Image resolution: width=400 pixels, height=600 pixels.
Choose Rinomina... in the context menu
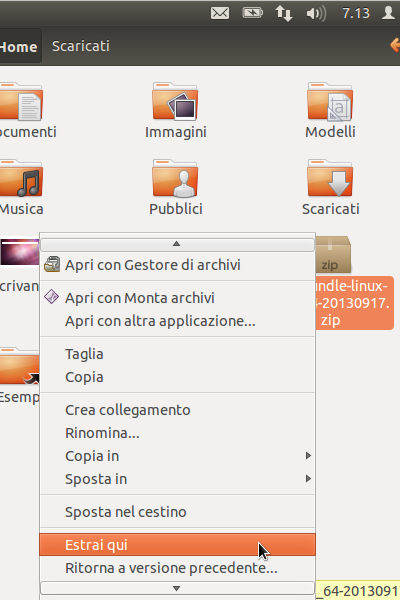point(177,433)
